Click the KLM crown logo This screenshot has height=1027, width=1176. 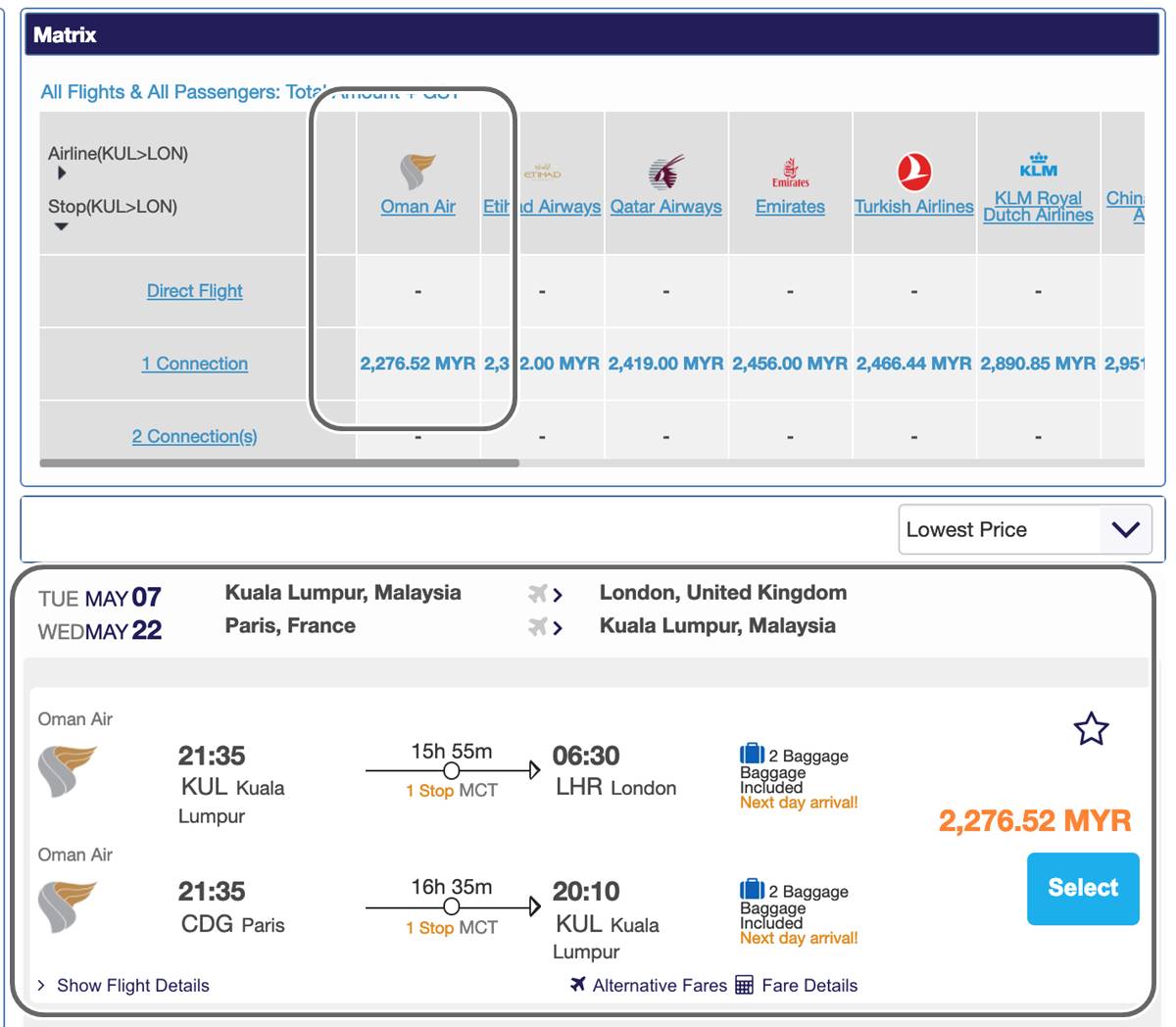1038,165
